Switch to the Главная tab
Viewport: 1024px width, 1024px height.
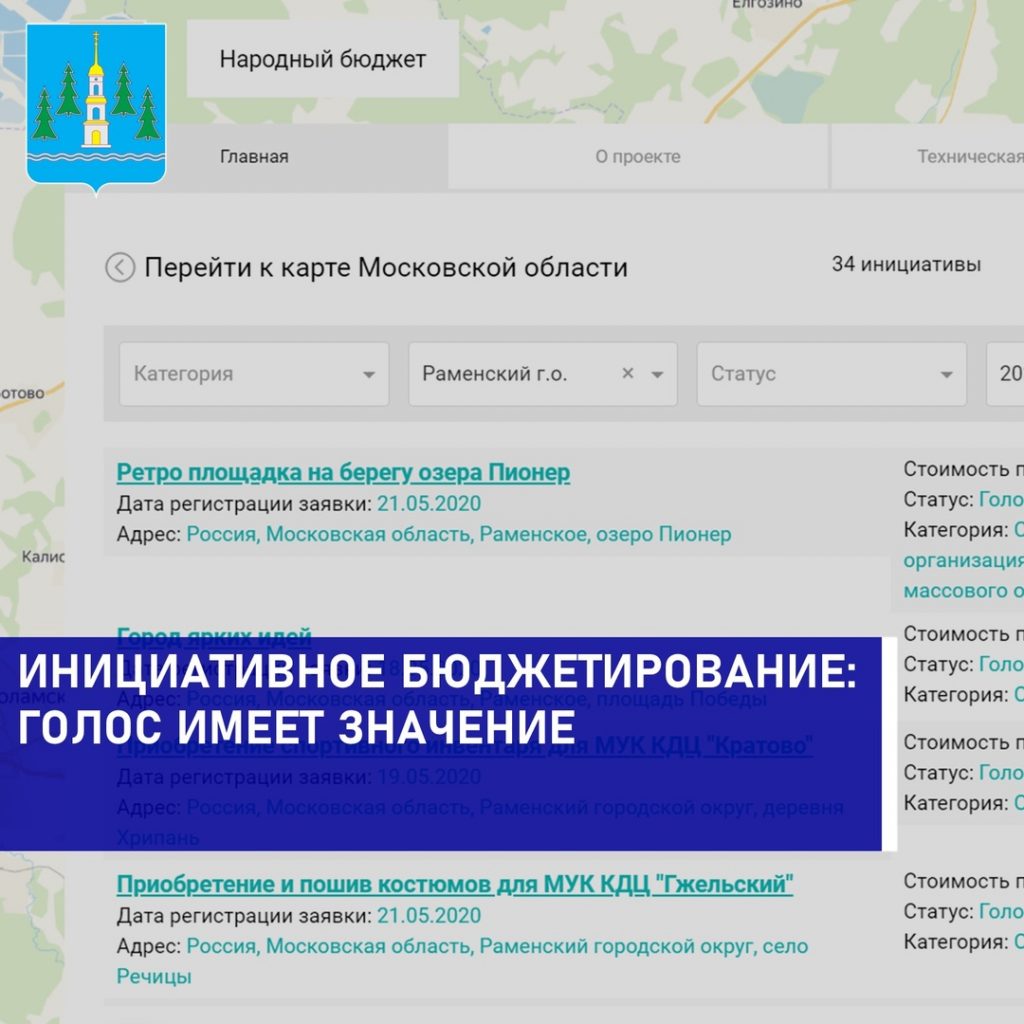coord(254,157)
